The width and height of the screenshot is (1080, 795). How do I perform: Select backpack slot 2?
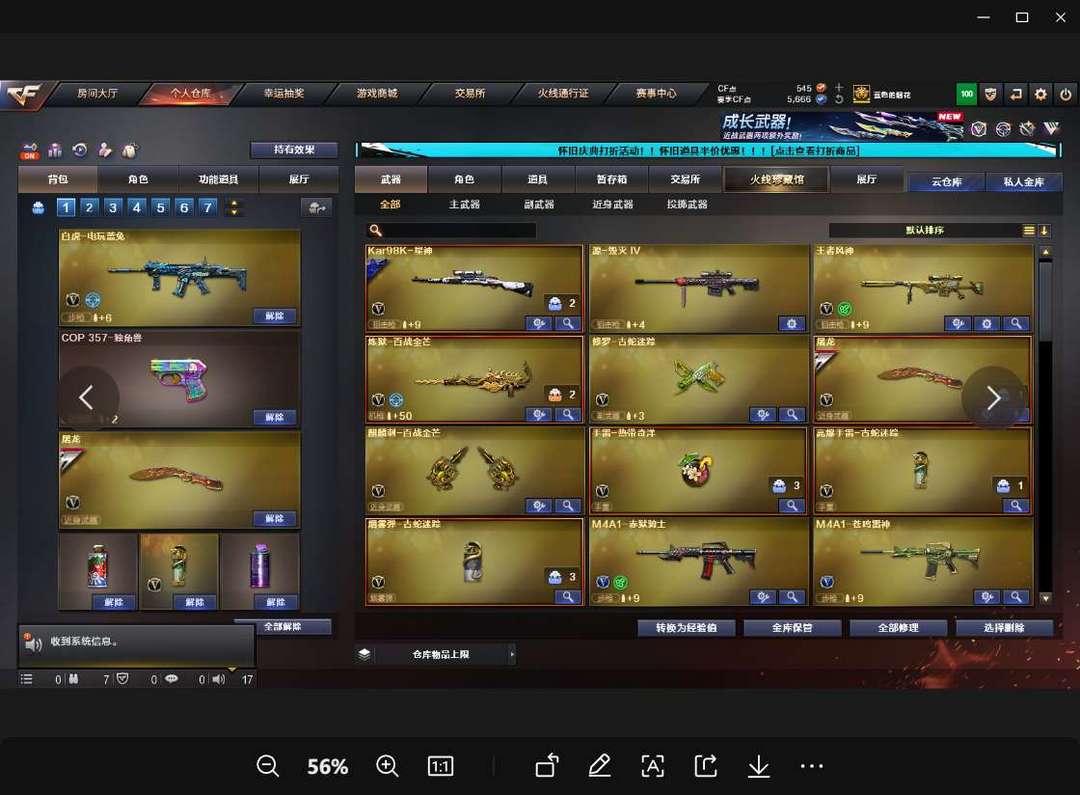click(90, 207)
